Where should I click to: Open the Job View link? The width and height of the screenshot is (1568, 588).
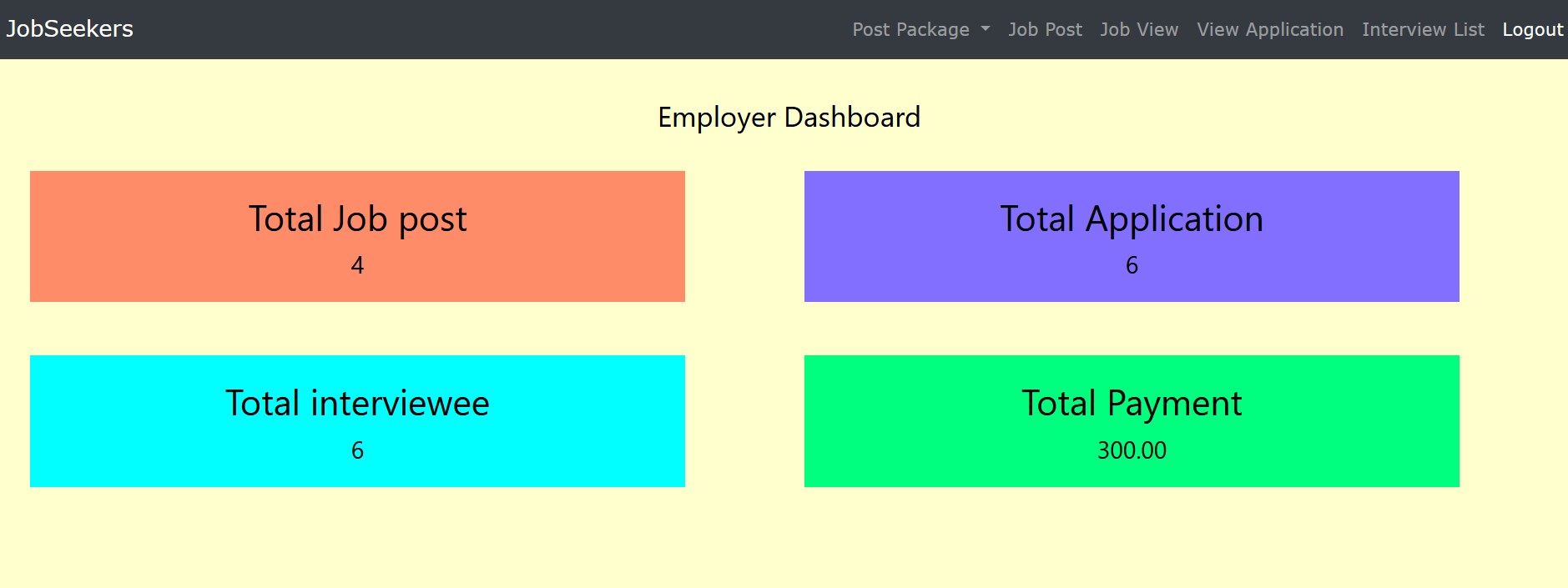pos(1139,29)
